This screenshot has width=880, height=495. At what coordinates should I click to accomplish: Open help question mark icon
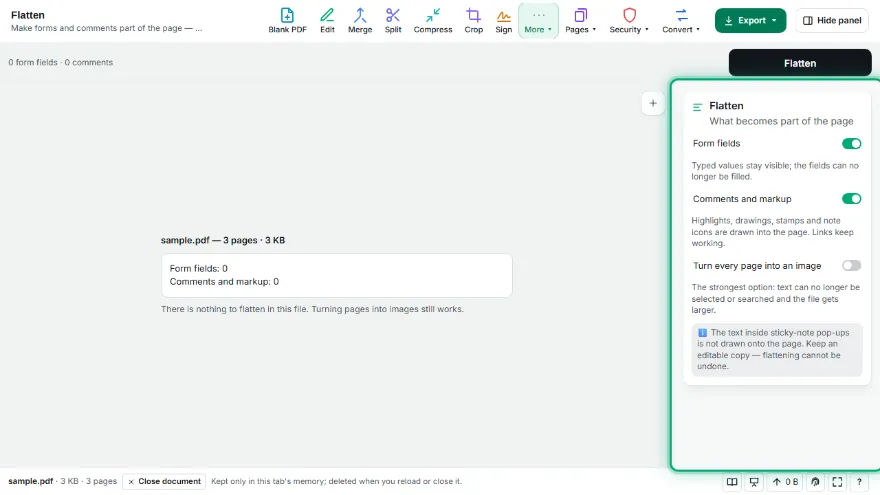pos(859,482)
